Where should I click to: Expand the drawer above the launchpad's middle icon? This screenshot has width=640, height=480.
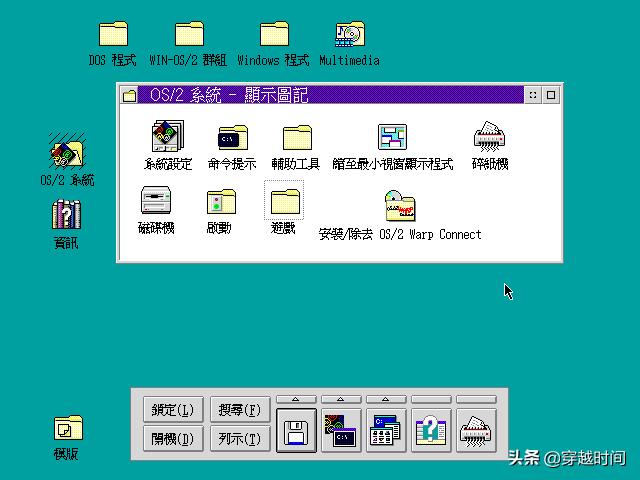pyautogui.click(x=386, y=400)
